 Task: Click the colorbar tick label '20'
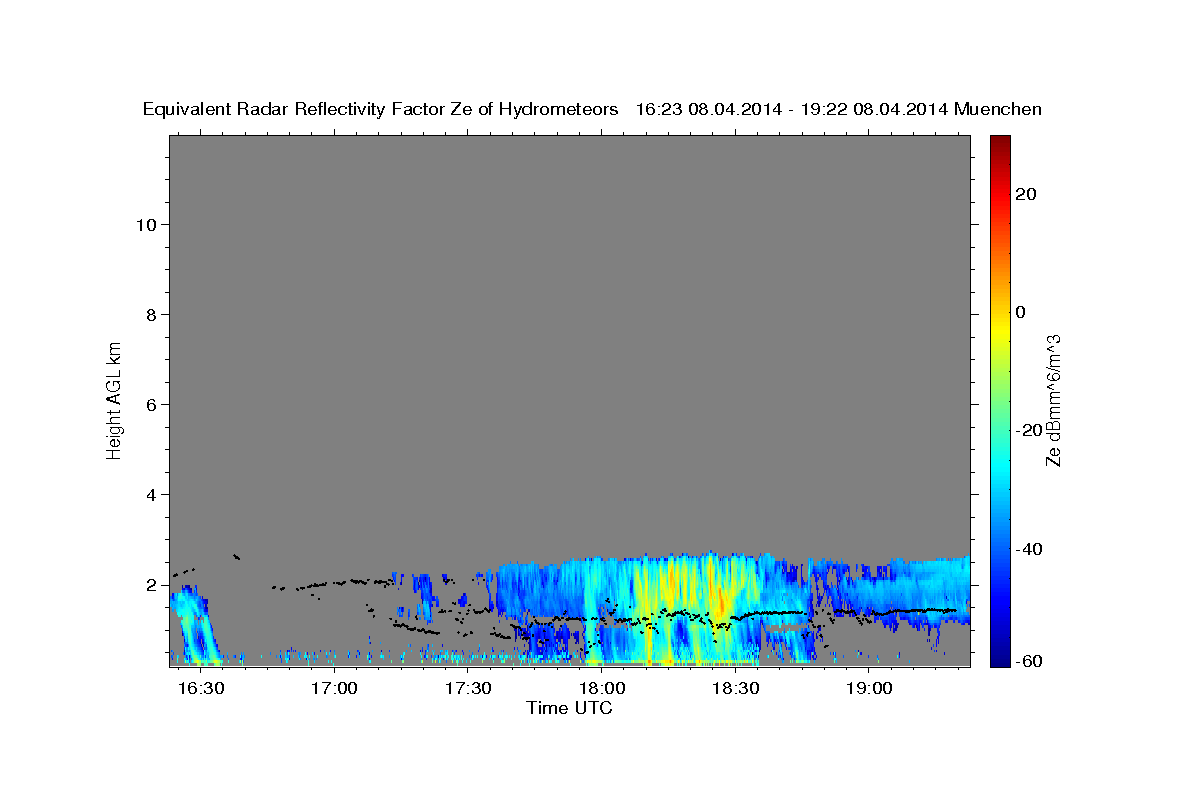tap(1025, 194)
